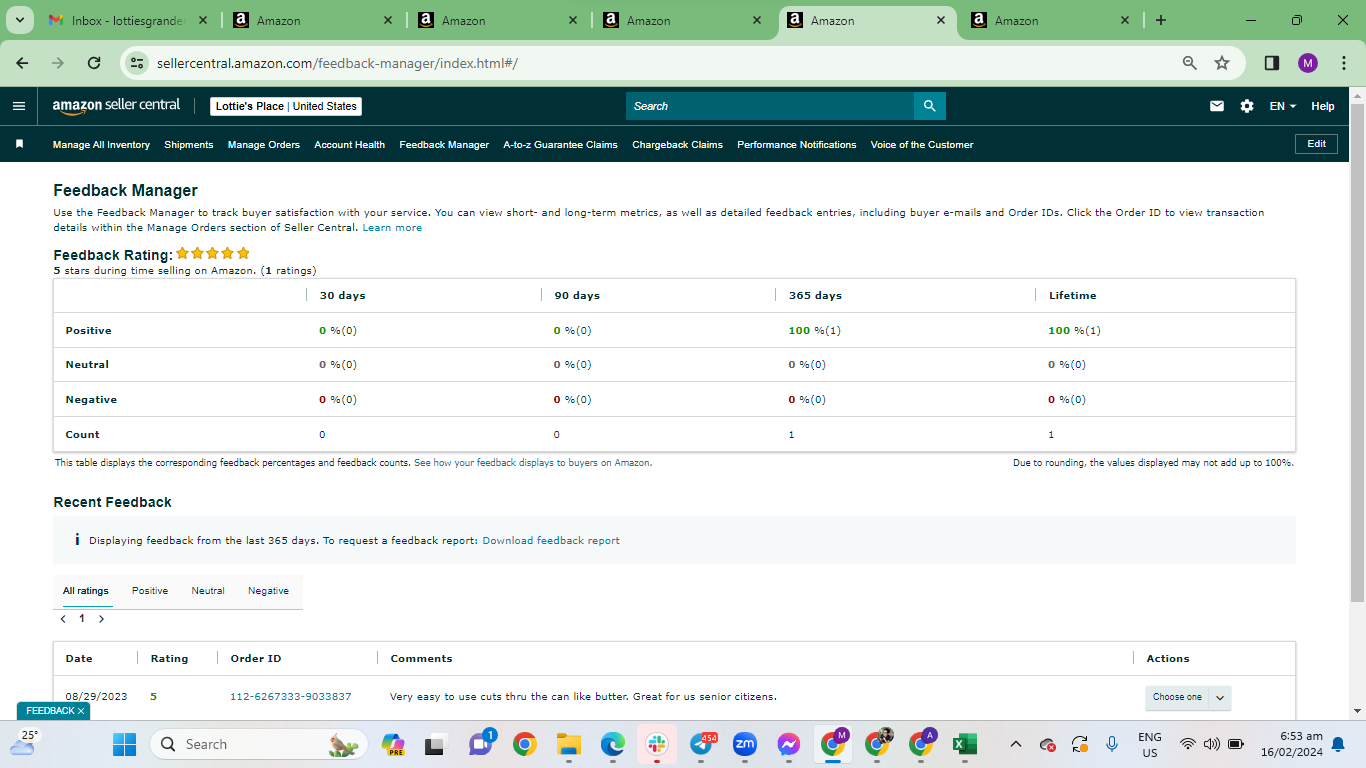Expand the Chrome tab search chevron
This screenshot has width=1366, height=768.
point(19,20)
